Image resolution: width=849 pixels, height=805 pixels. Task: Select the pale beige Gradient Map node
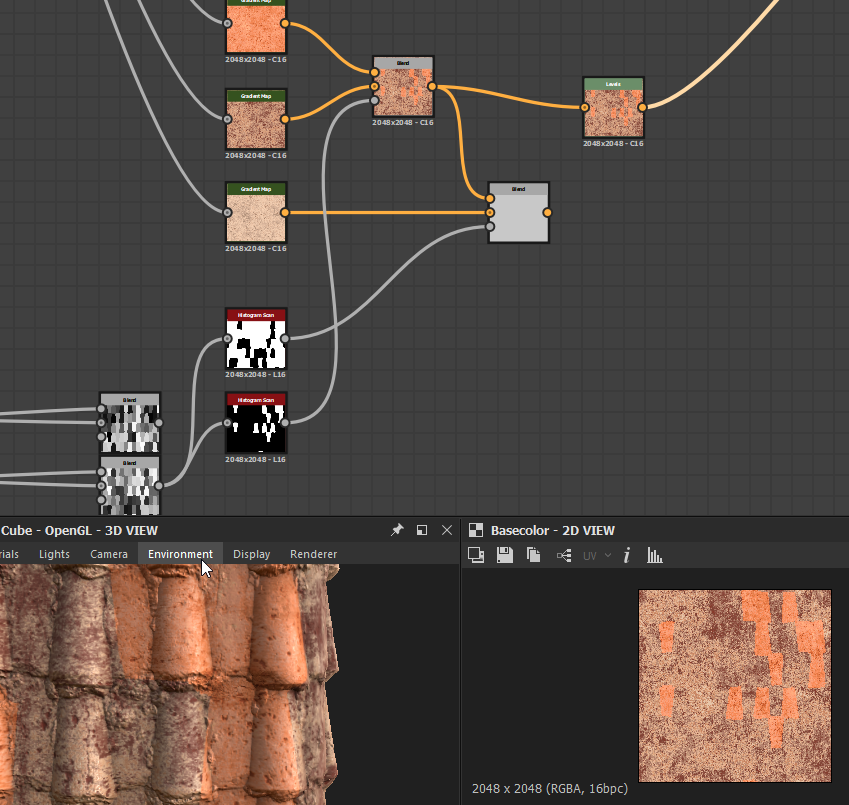pos(256,213)
